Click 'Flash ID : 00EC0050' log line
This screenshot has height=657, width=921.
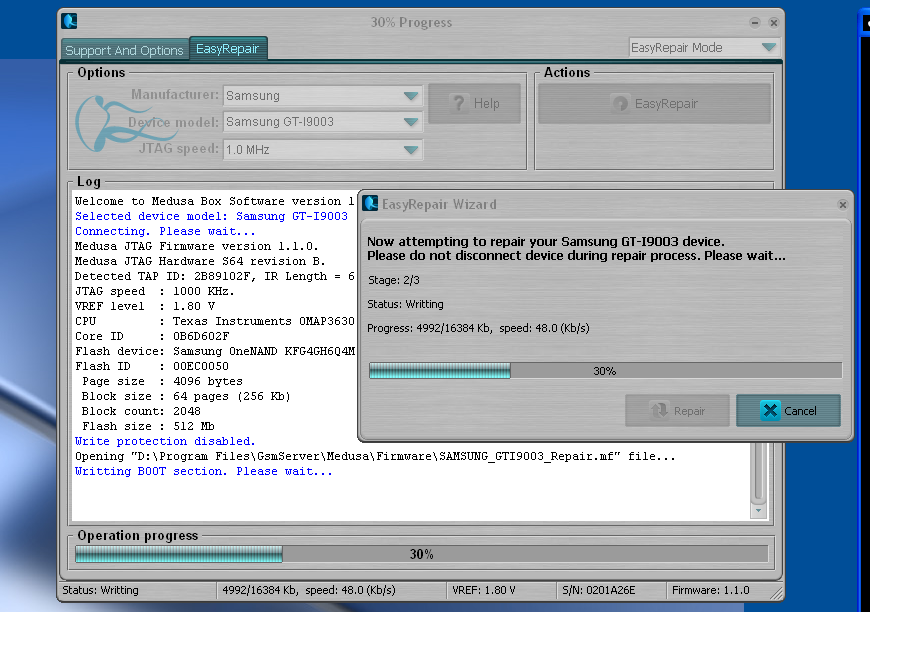152,366
